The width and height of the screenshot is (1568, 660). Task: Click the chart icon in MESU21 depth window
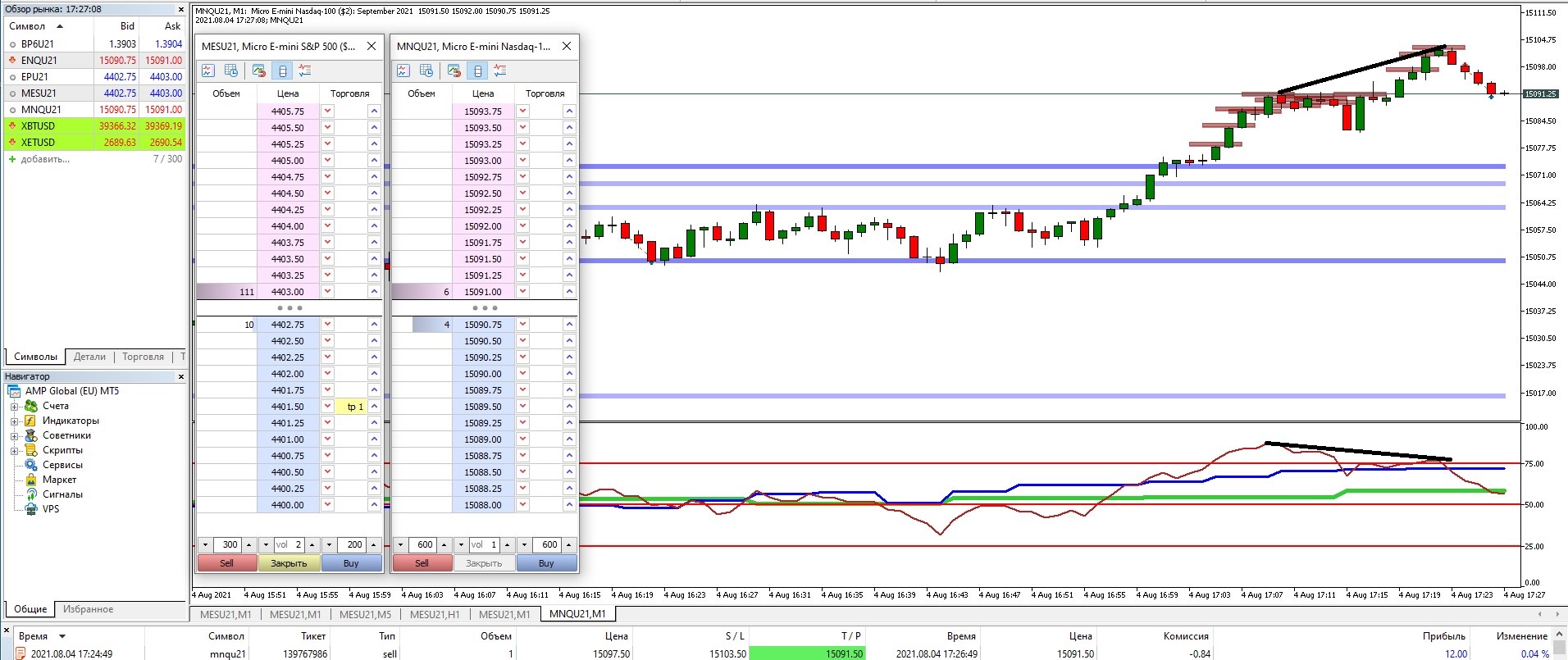click(208, 71)
